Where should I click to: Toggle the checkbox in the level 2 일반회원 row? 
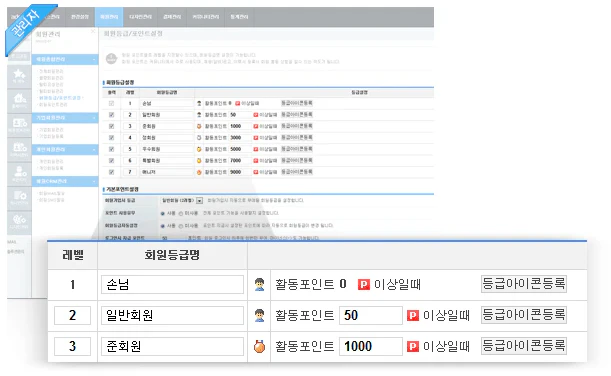(111, 115)
